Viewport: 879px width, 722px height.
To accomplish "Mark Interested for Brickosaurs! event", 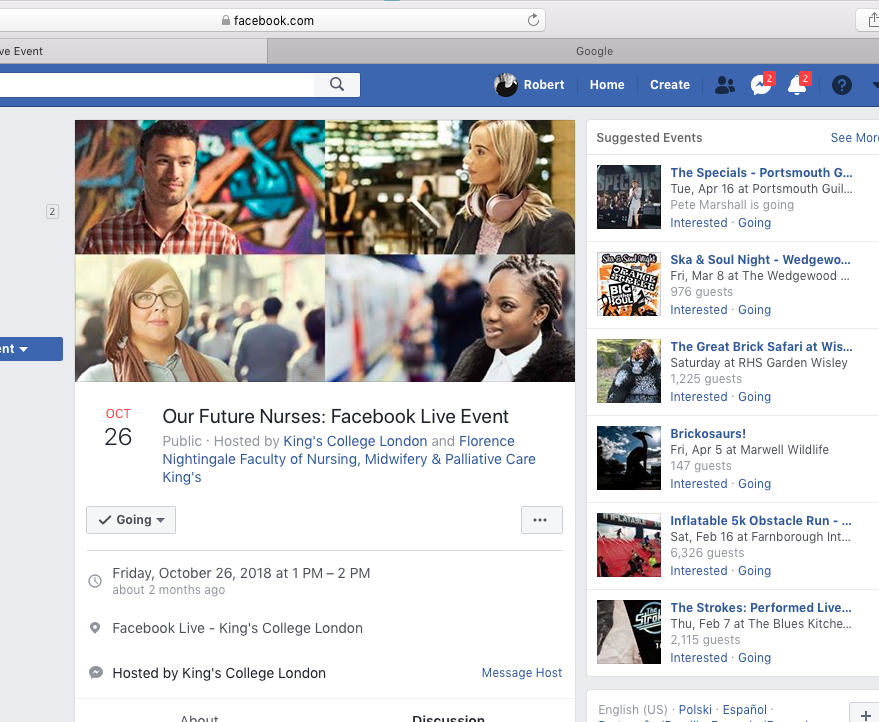I will [x=698, y=483].
